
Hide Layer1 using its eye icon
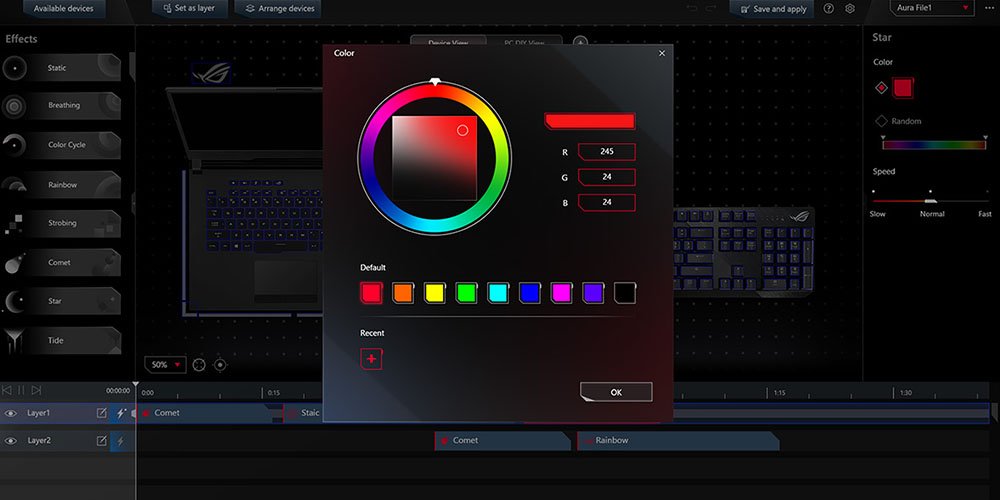[11, 413]
